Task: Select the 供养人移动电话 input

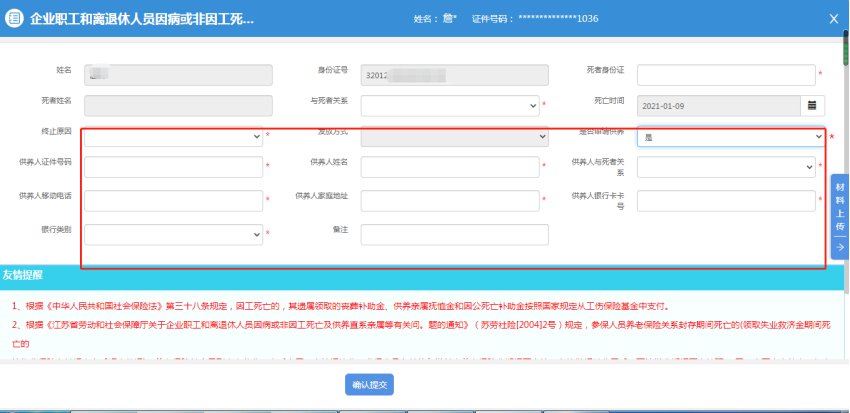Action: click(173, 201)
